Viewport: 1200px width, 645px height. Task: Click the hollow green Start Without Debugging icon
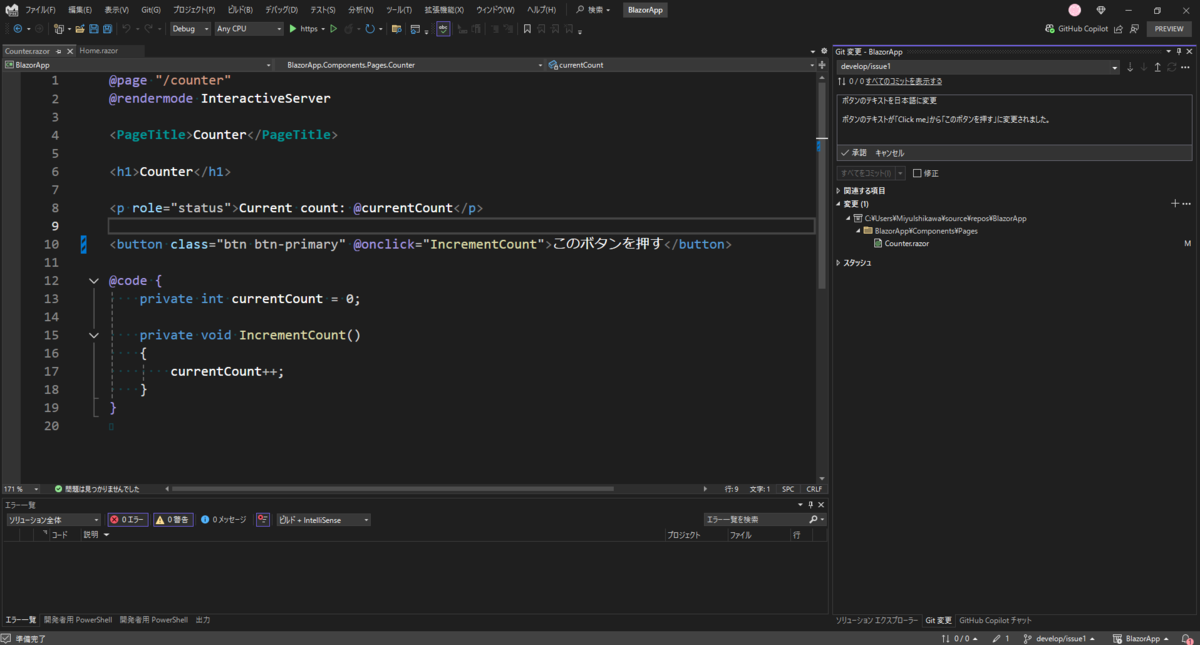click(x=334, y=29)
